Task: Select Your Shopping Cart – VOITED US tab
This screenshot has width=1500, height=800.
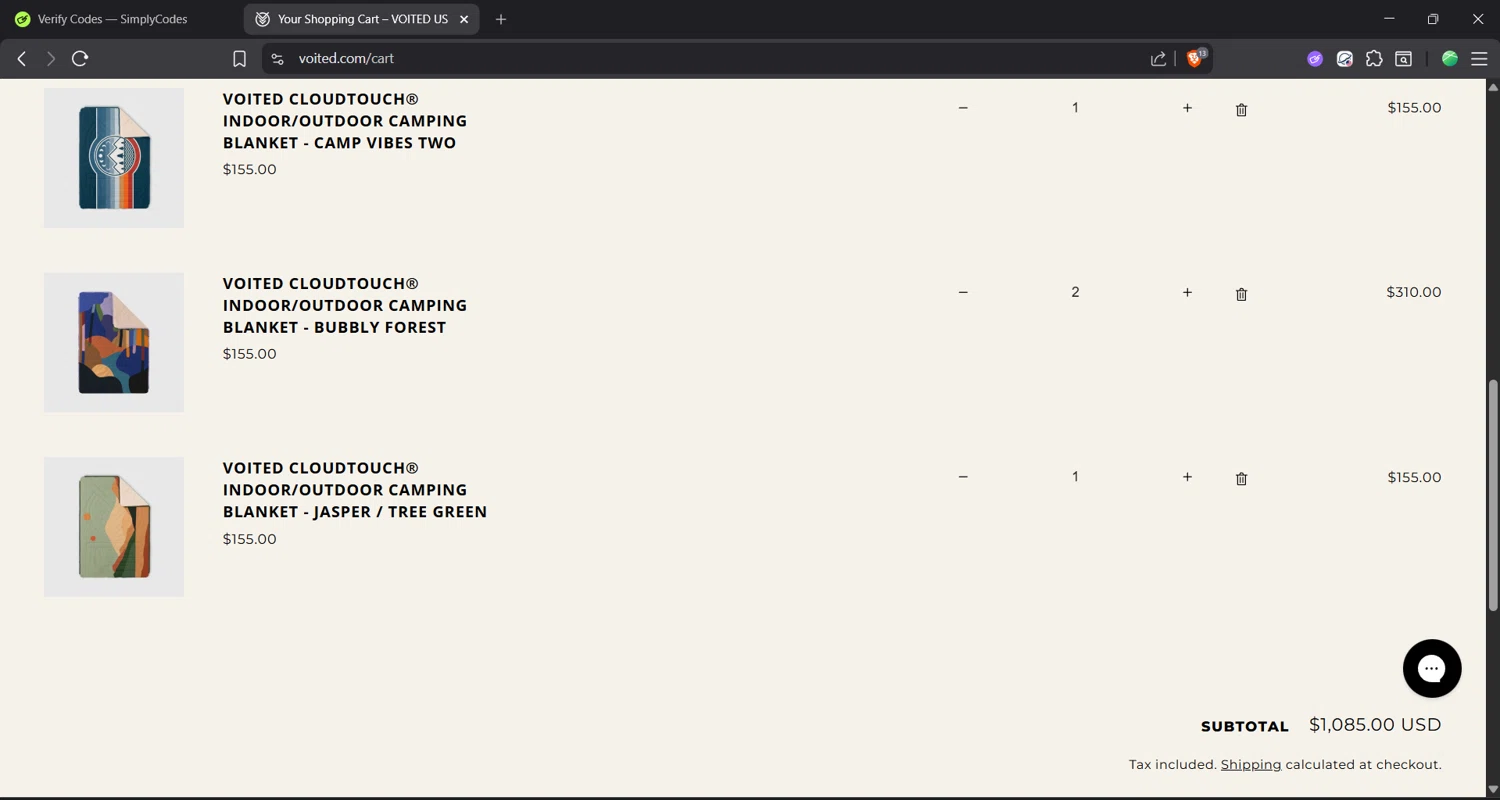Action: click(352, 19)
